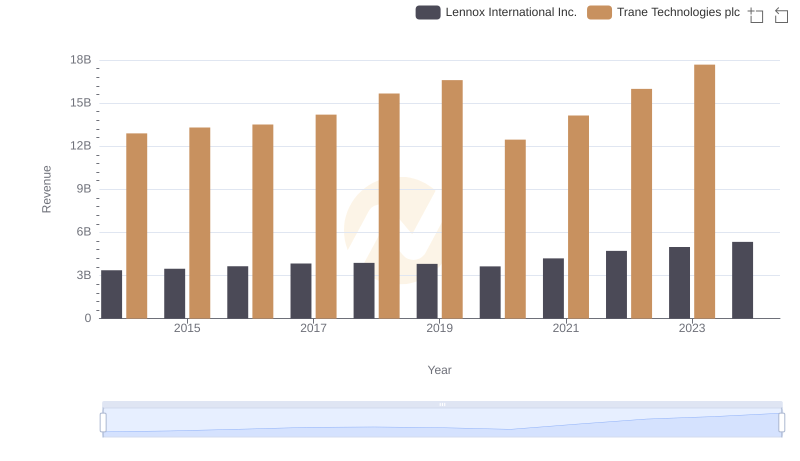Screen dimensions: 800x461
Task: Click the 18B y-axis label
Action: click(x=80, y=60)
